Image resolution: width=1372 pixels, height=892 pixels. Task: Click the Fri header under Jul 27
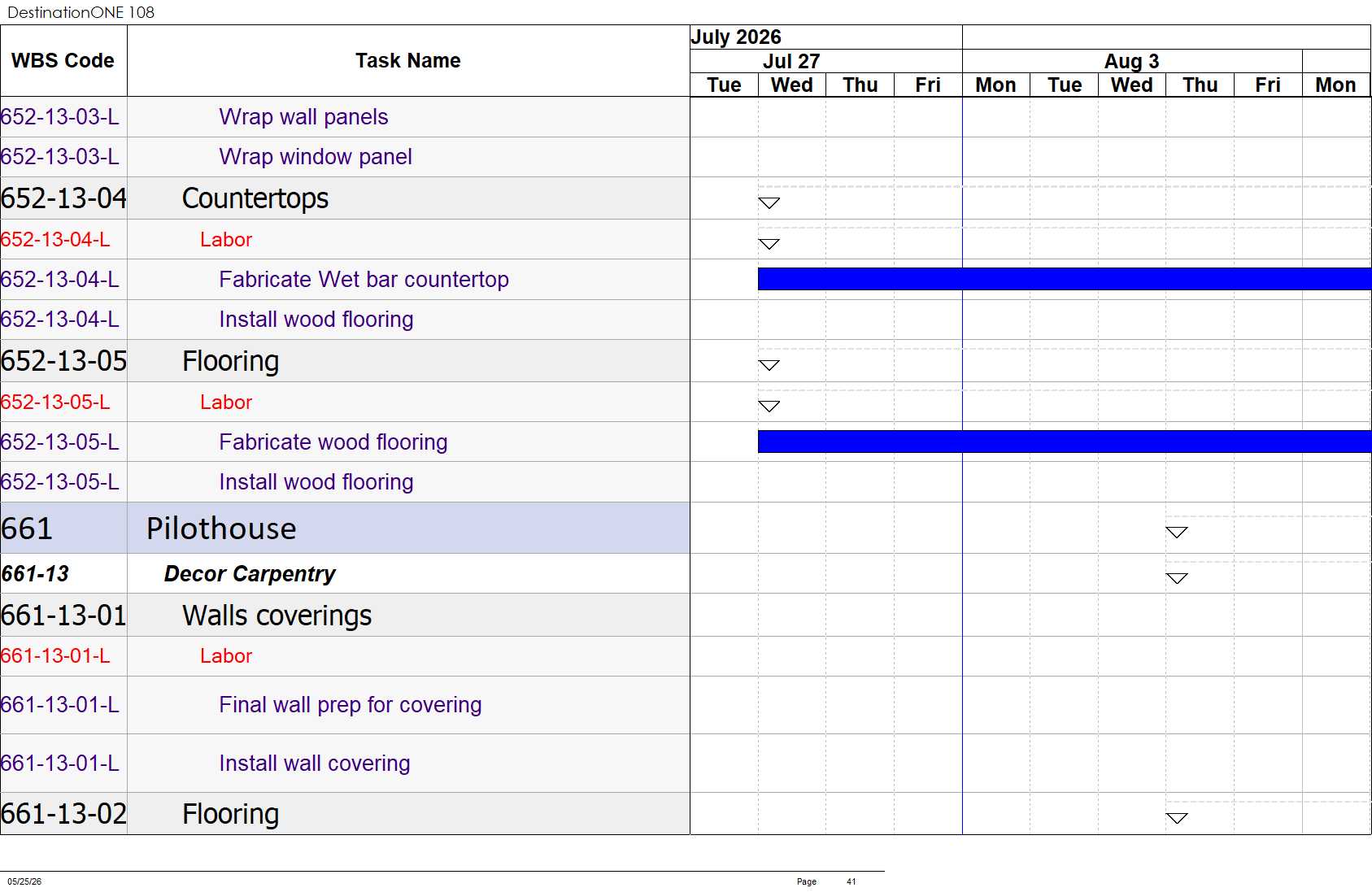click(928, 85)
